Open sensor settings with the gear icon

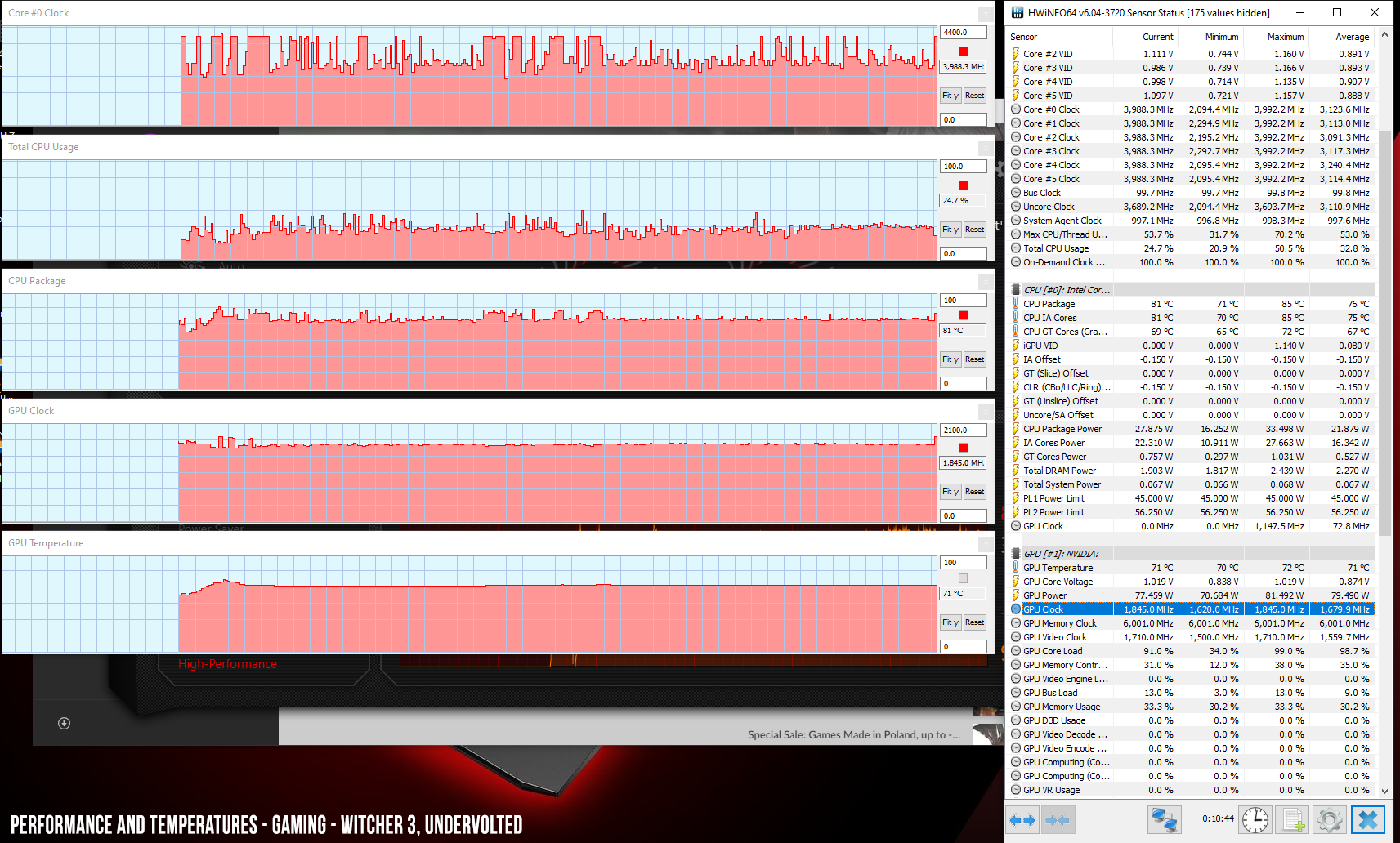[x=1330, y=819]
